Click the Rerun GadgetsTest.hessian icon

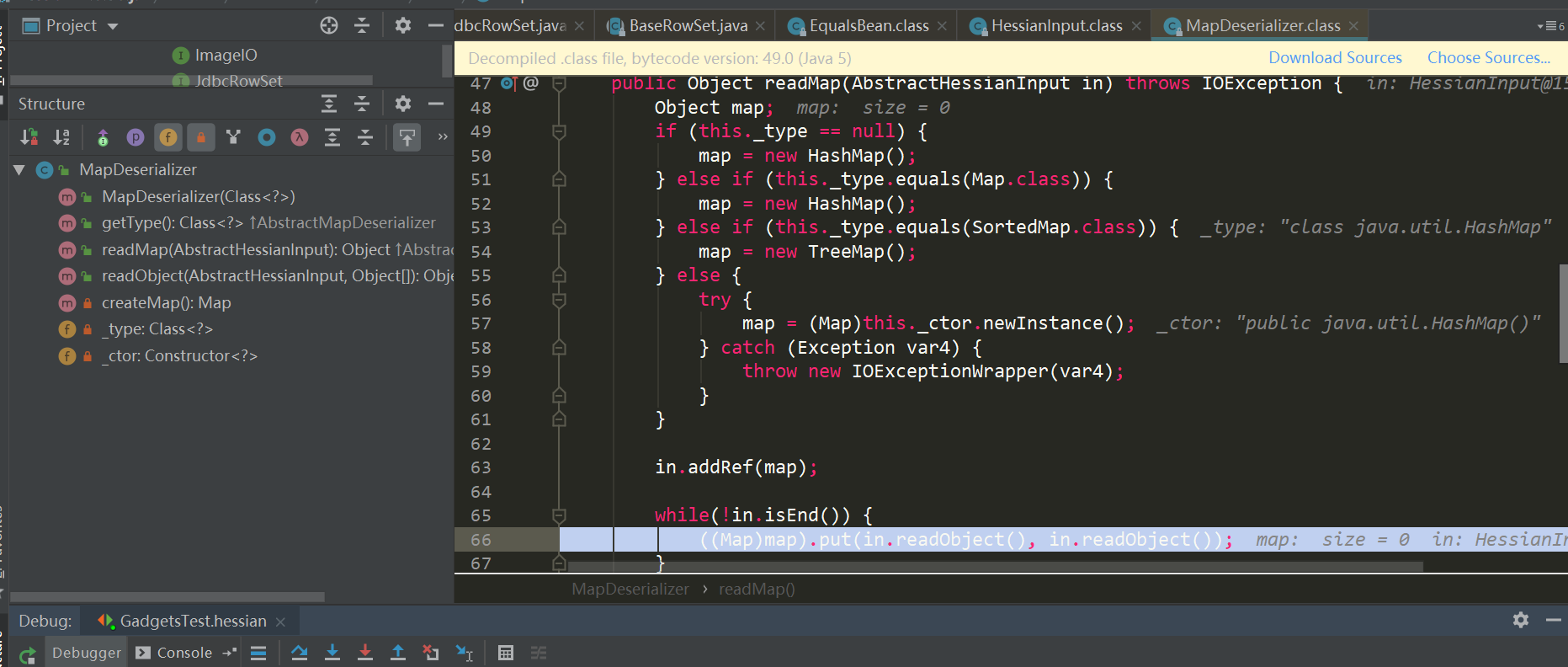[x=27, y=654]
